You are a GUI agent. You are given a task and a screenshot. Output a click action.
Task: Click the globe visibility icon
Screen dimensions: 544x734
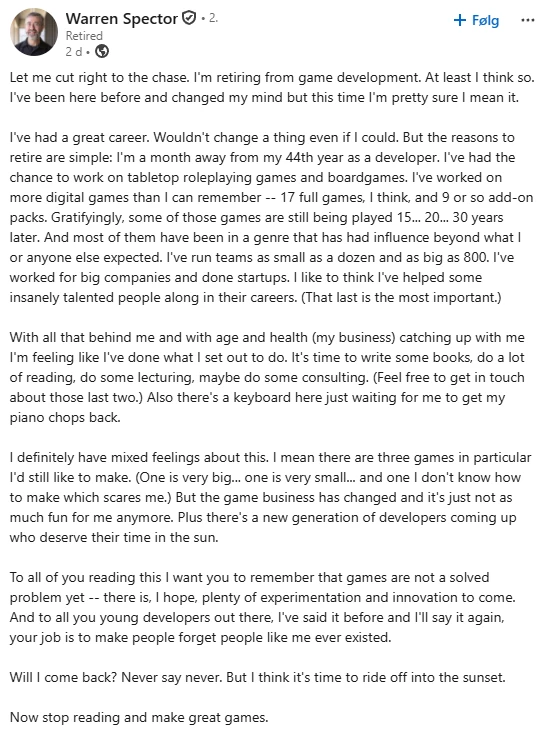pos(102,51)
